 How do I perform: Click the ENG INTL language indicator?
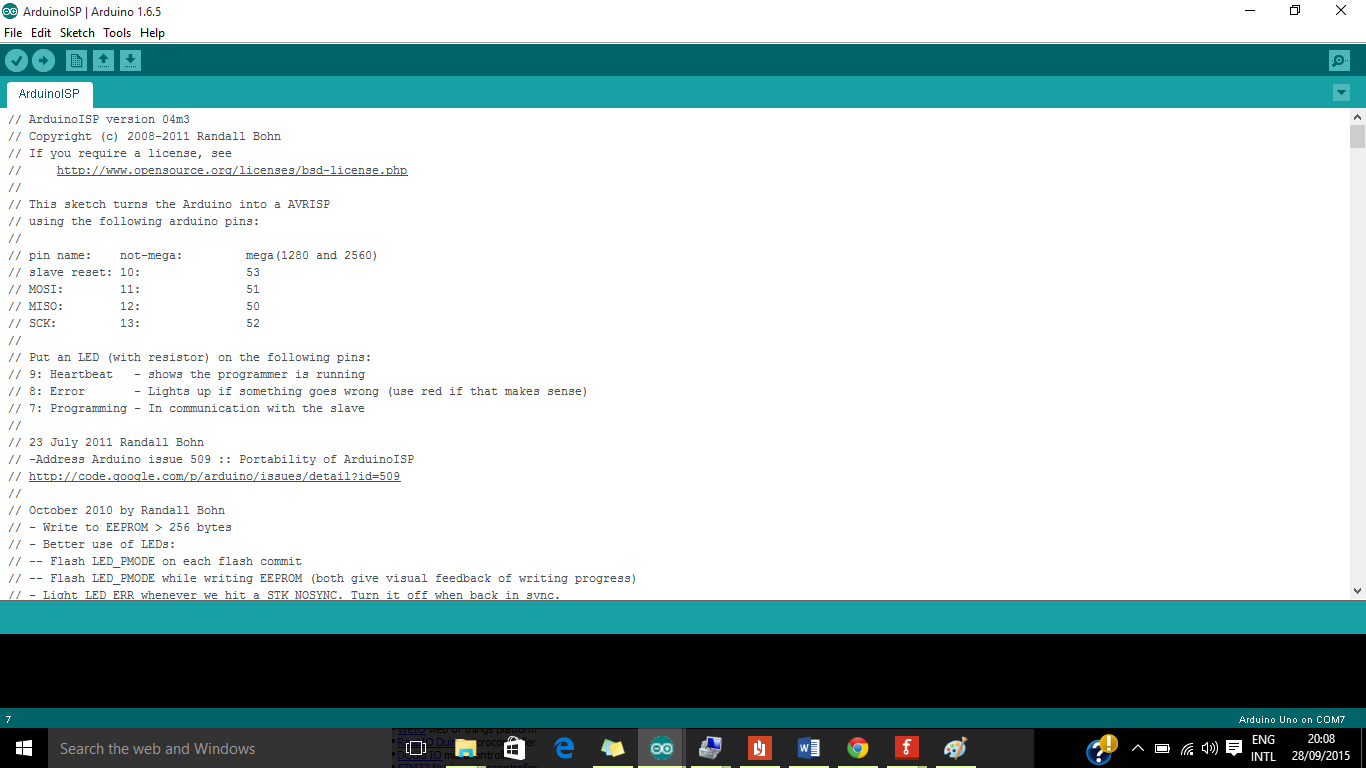pos(1263,748)
